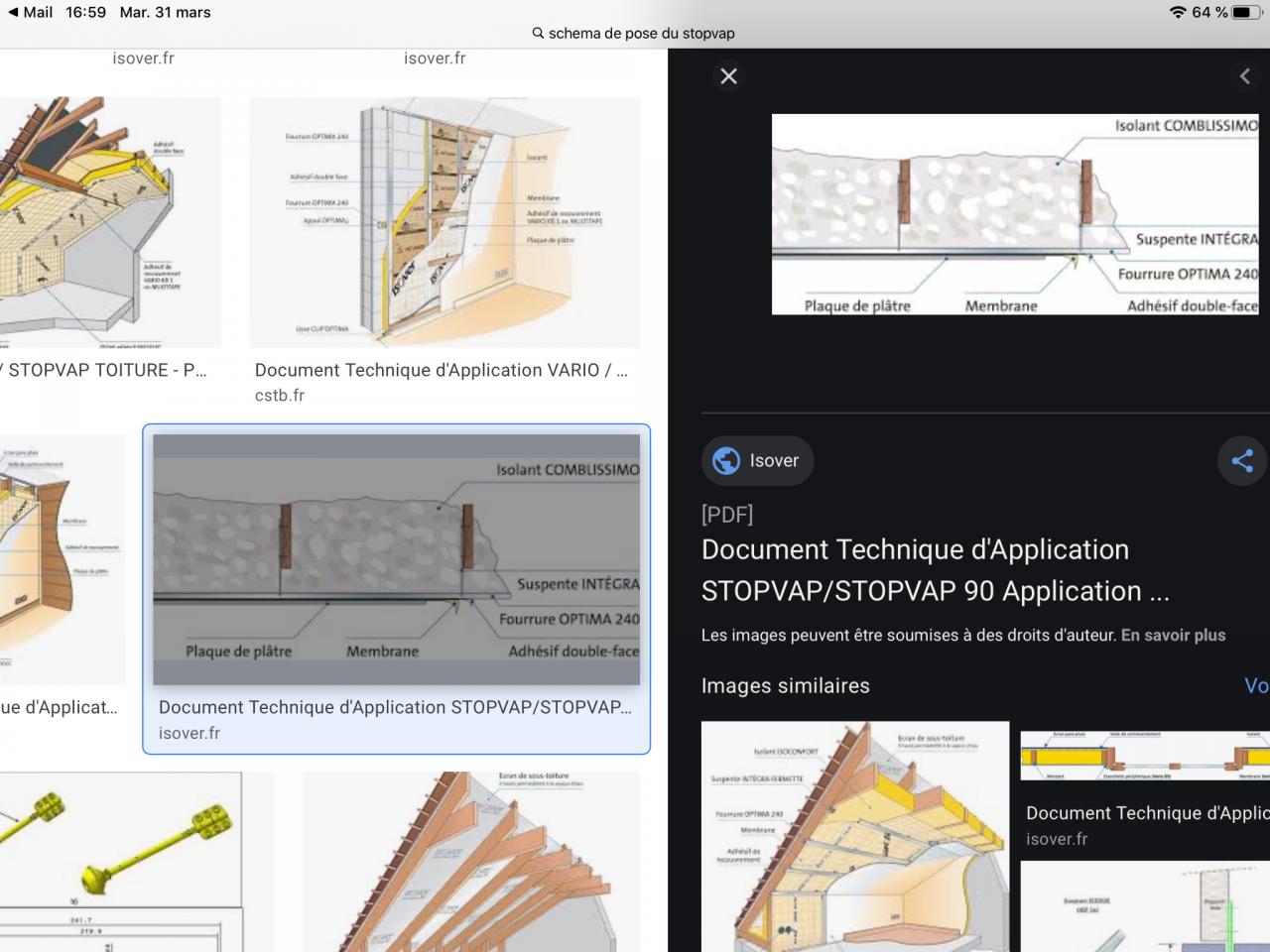Open 'Document Technique d'Application STOPVAP/STOPVAP...' result title
1270x952 pixels.
pos(395,707)
